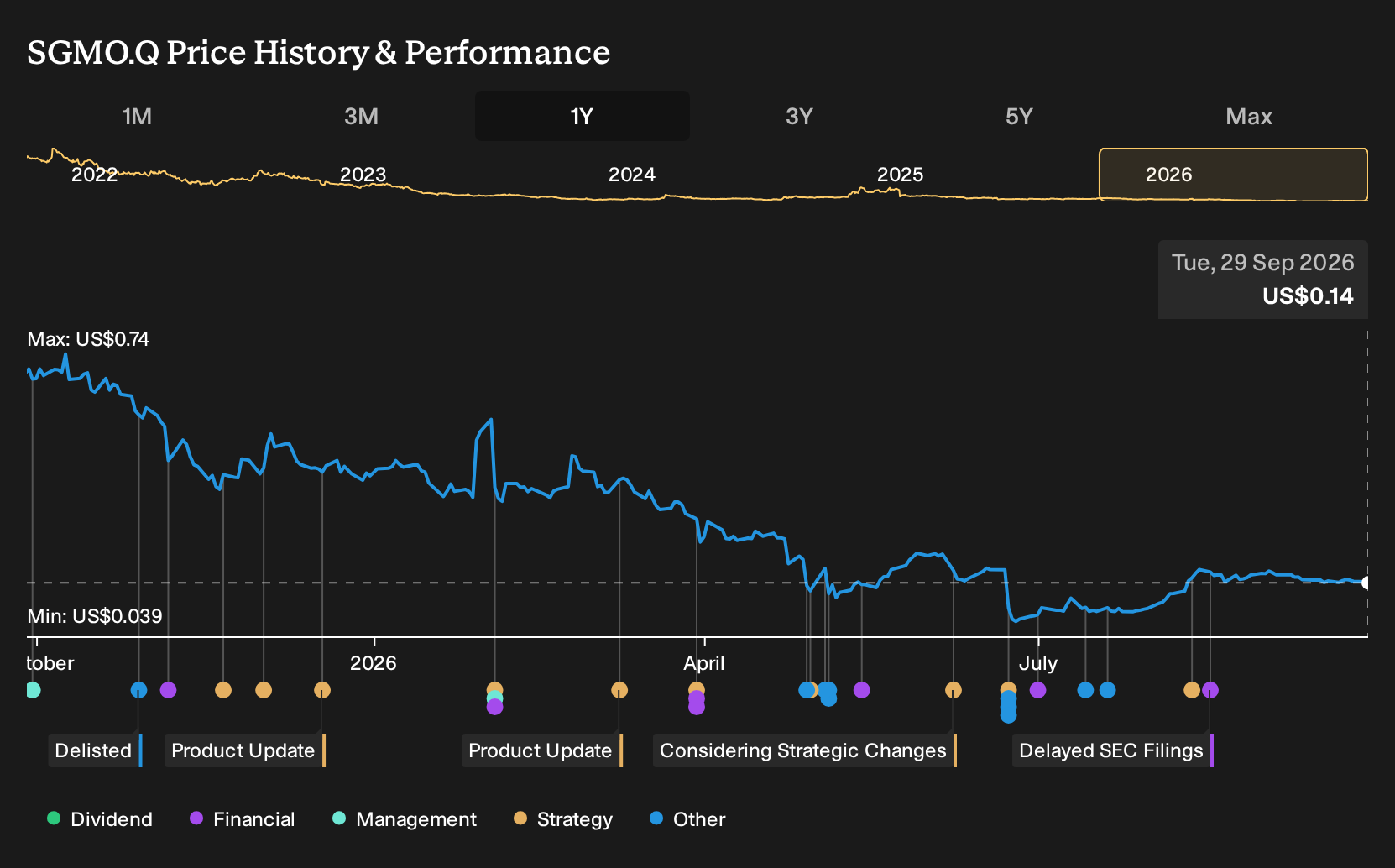The height and width of the screenshot is (868, 1395).
Task: Open the Delisted event label
Action: coord(95,750)
